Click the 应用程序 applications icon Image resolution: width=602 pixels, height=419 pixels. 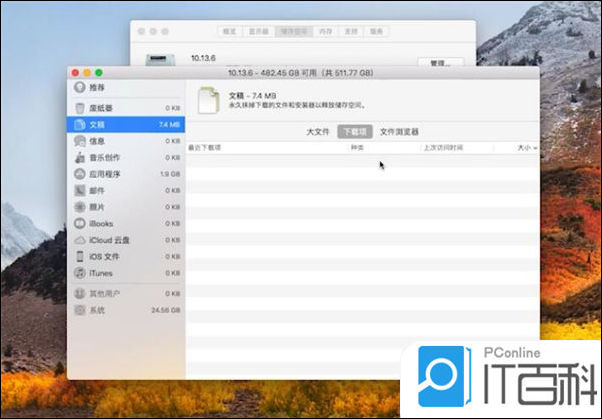click(80, 174)
